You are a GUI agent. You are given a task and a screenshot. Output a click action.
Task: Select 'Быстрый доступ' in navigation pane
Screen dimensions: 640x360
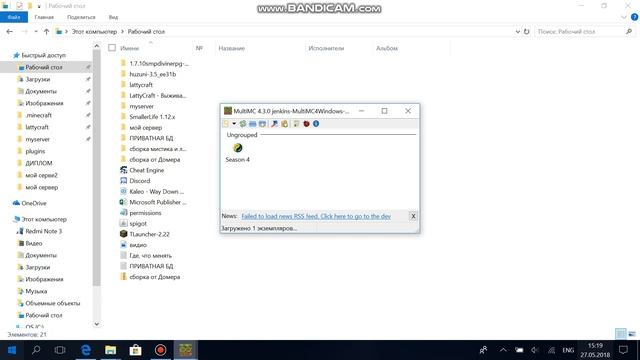pyautogui.click(x=43, y=55)
